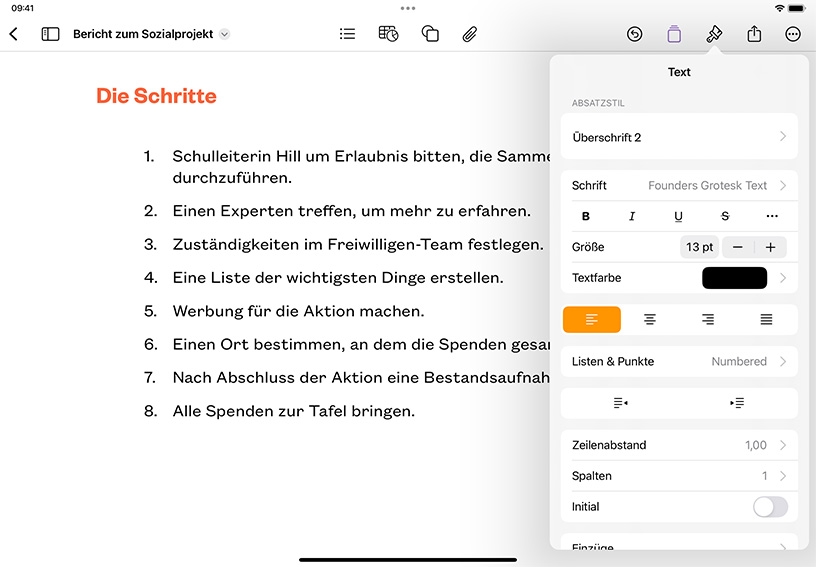Apply underline formatting
The image size is (816, 567).
coord(678,216)
